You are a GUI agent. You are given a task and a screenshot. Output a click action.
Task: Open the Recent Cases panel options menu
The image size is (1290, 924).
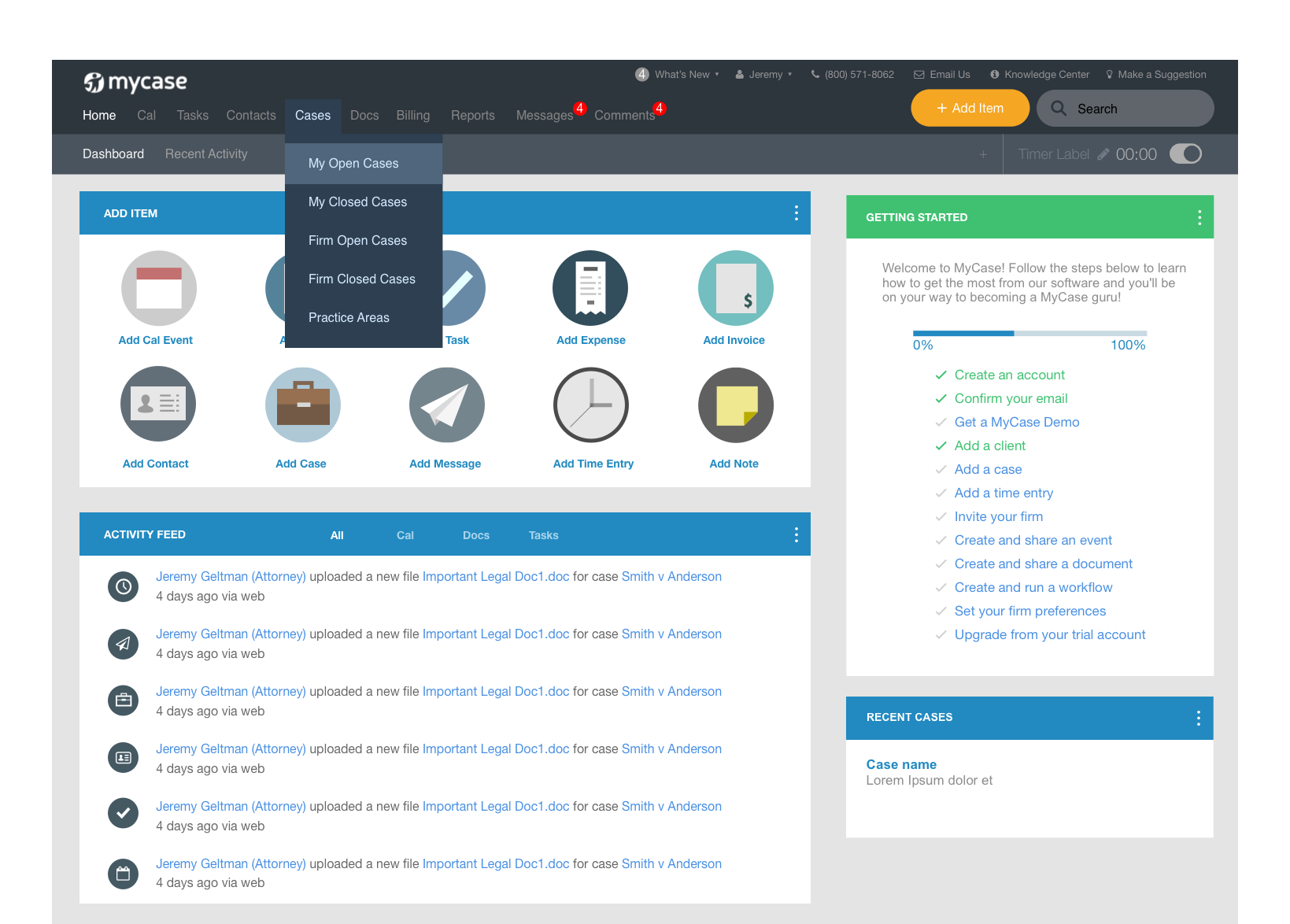click(1199, 718)
